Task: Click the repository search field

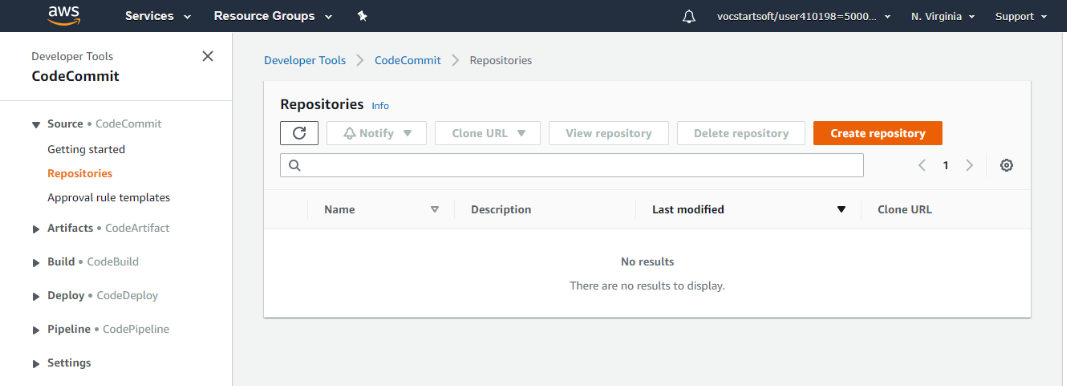Action: 572,165
